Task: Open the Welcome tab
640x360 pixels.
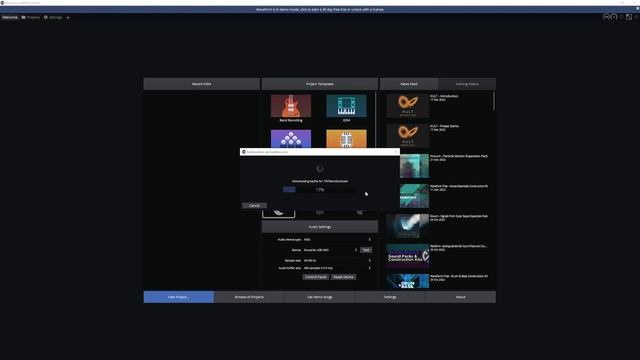Action: pos(10,18)
